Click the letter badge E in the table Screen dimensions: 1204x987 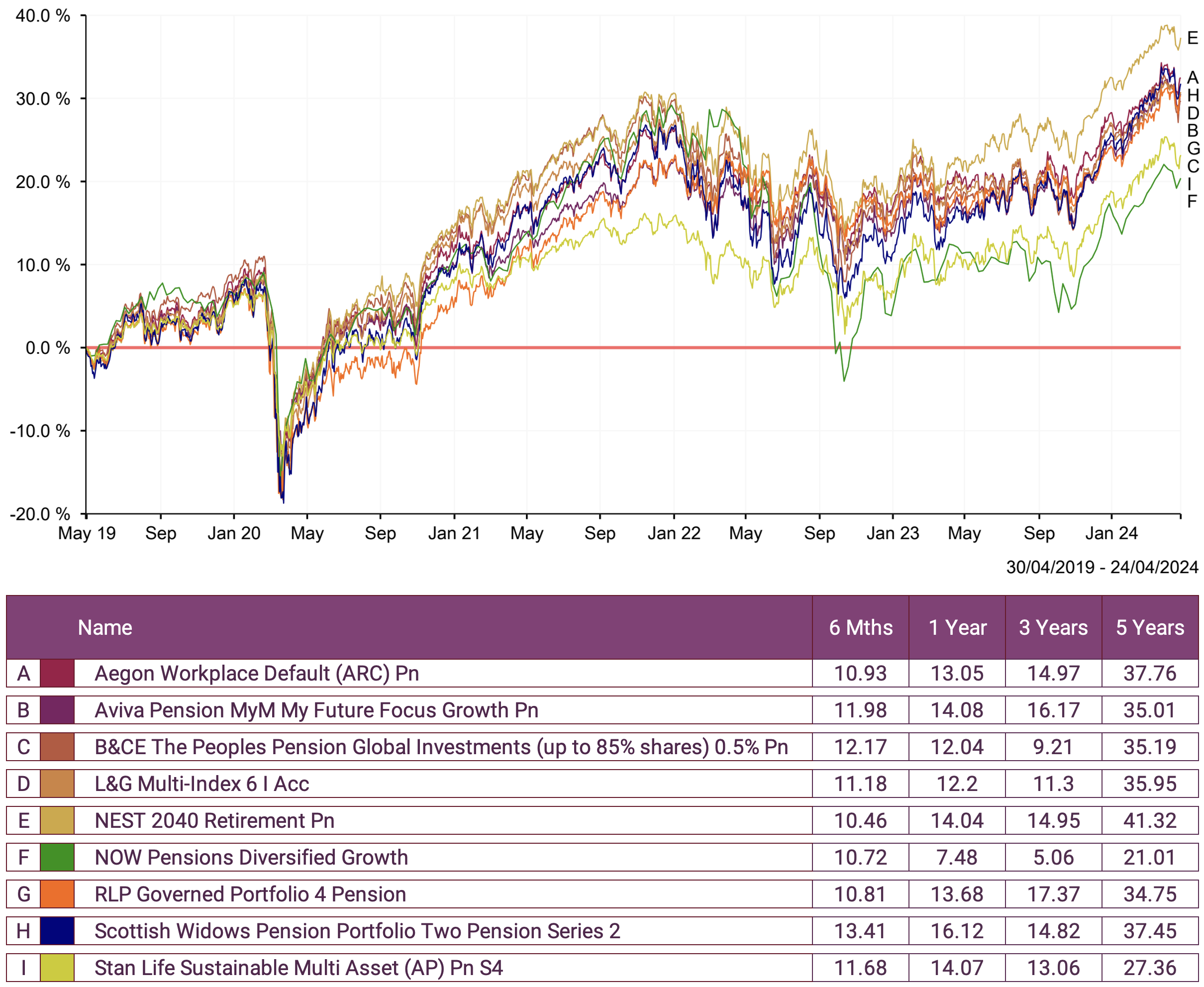(23, 820)
